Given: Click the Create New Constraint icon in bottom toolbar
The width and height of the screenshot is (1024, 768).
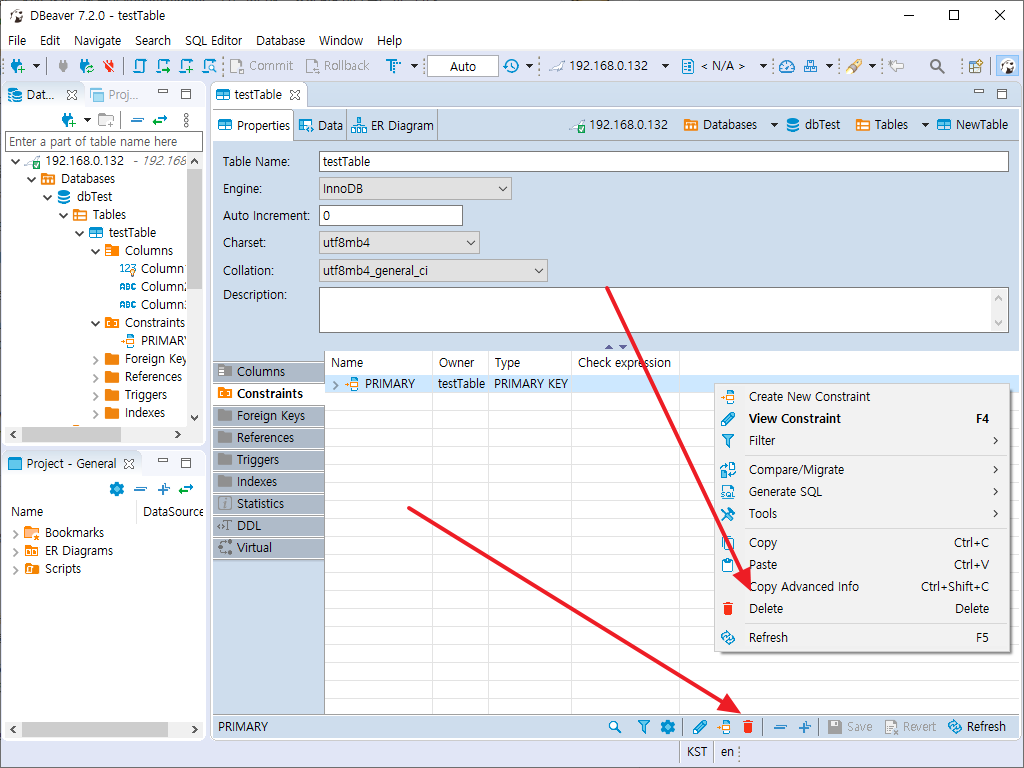Looking at the screenshot, I should click(x=724, y=727).
